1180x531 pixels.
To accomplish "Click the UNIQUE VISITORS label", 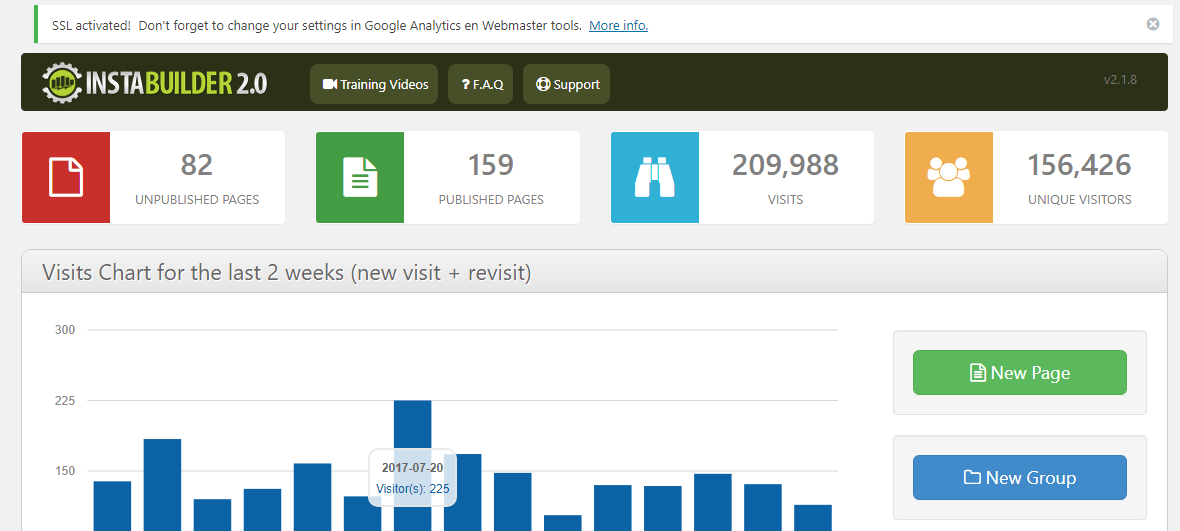I will (x=1080, y=200).
